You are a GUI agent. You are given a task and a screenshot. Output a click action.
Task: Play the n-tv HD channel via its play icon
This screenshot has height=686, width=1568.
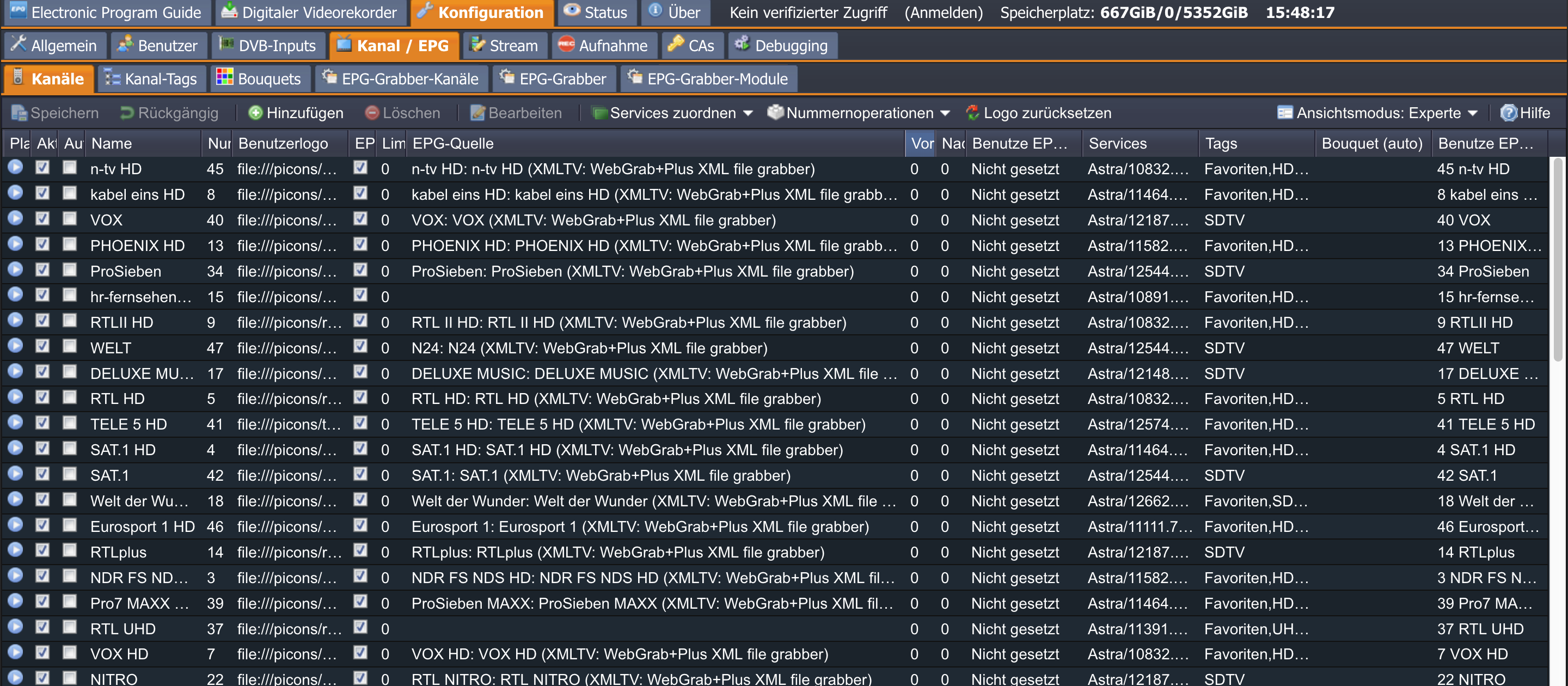click(15, 167)
